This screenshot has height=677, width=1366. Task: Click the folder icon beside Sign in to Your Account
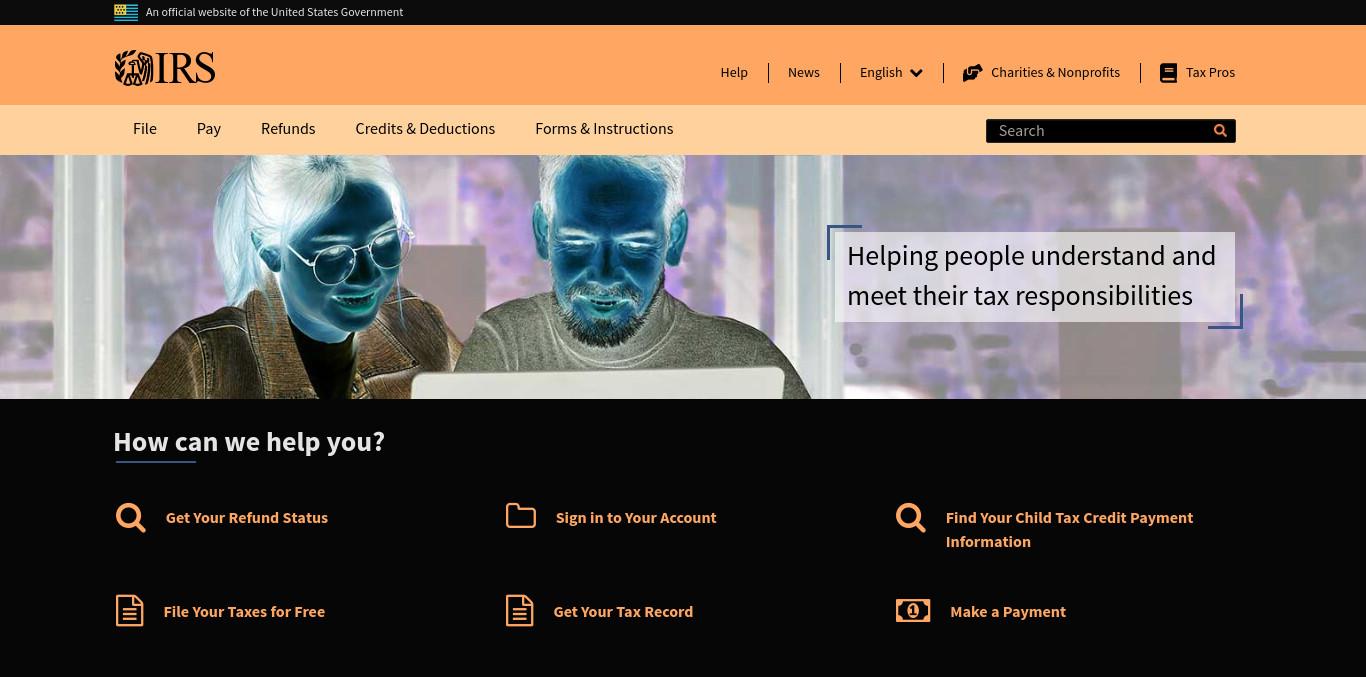[521, 515]
